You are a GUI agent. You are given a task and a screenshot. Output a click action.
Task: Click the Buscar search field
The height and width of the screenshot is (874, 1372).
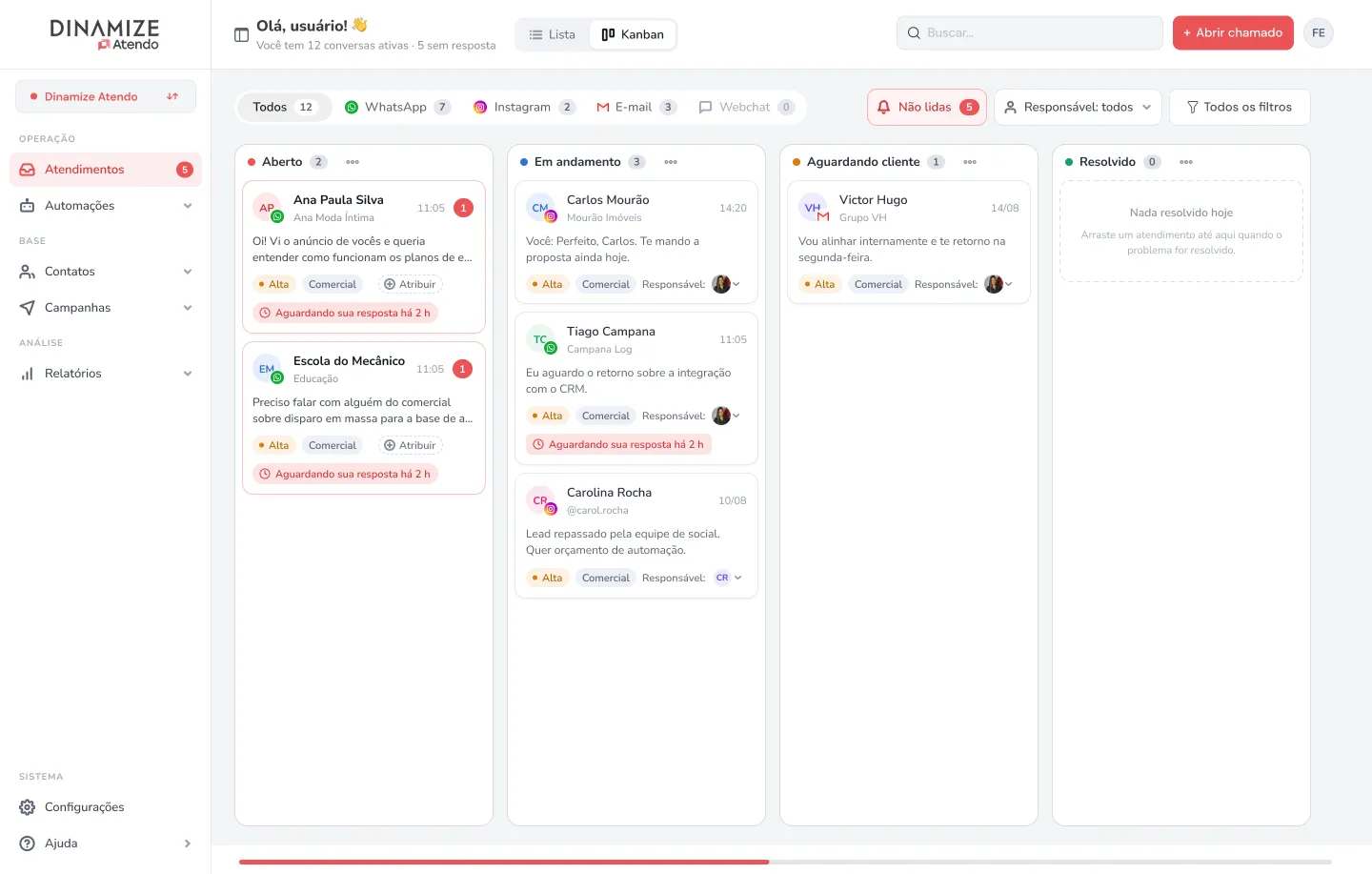tap(1029, 33)
